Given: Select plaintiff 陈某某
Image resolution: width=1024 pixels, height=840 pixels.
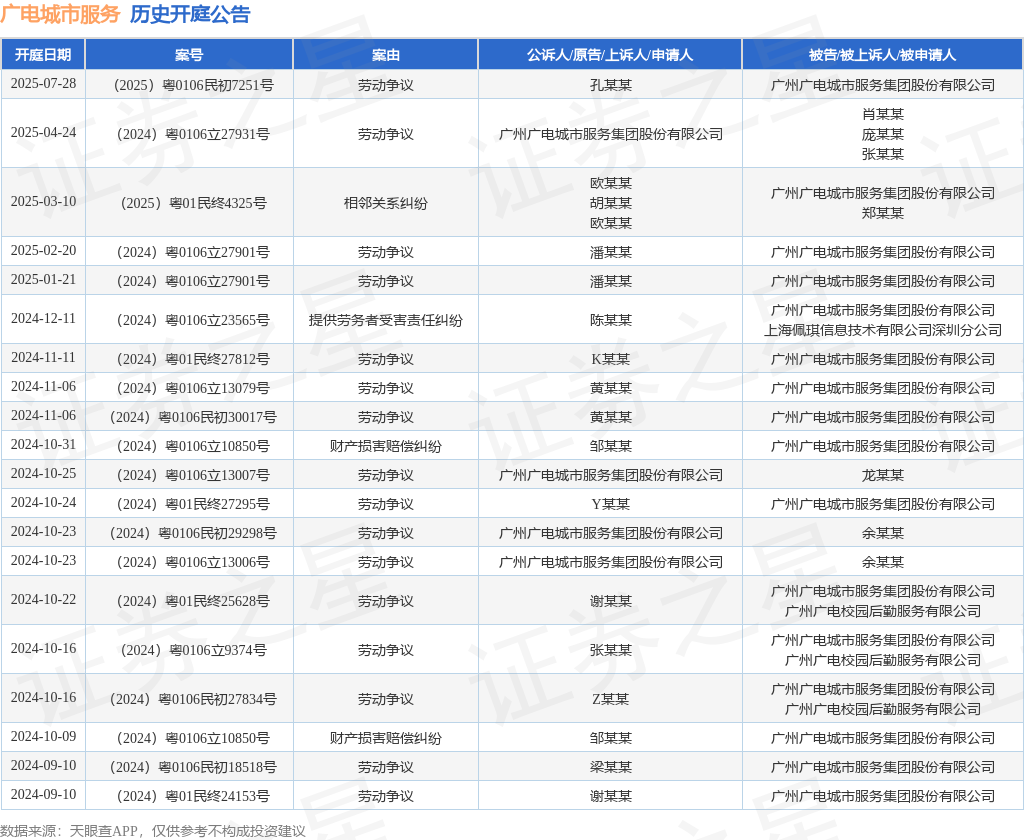Looking at the screenshot, I should tap(611, 320).
